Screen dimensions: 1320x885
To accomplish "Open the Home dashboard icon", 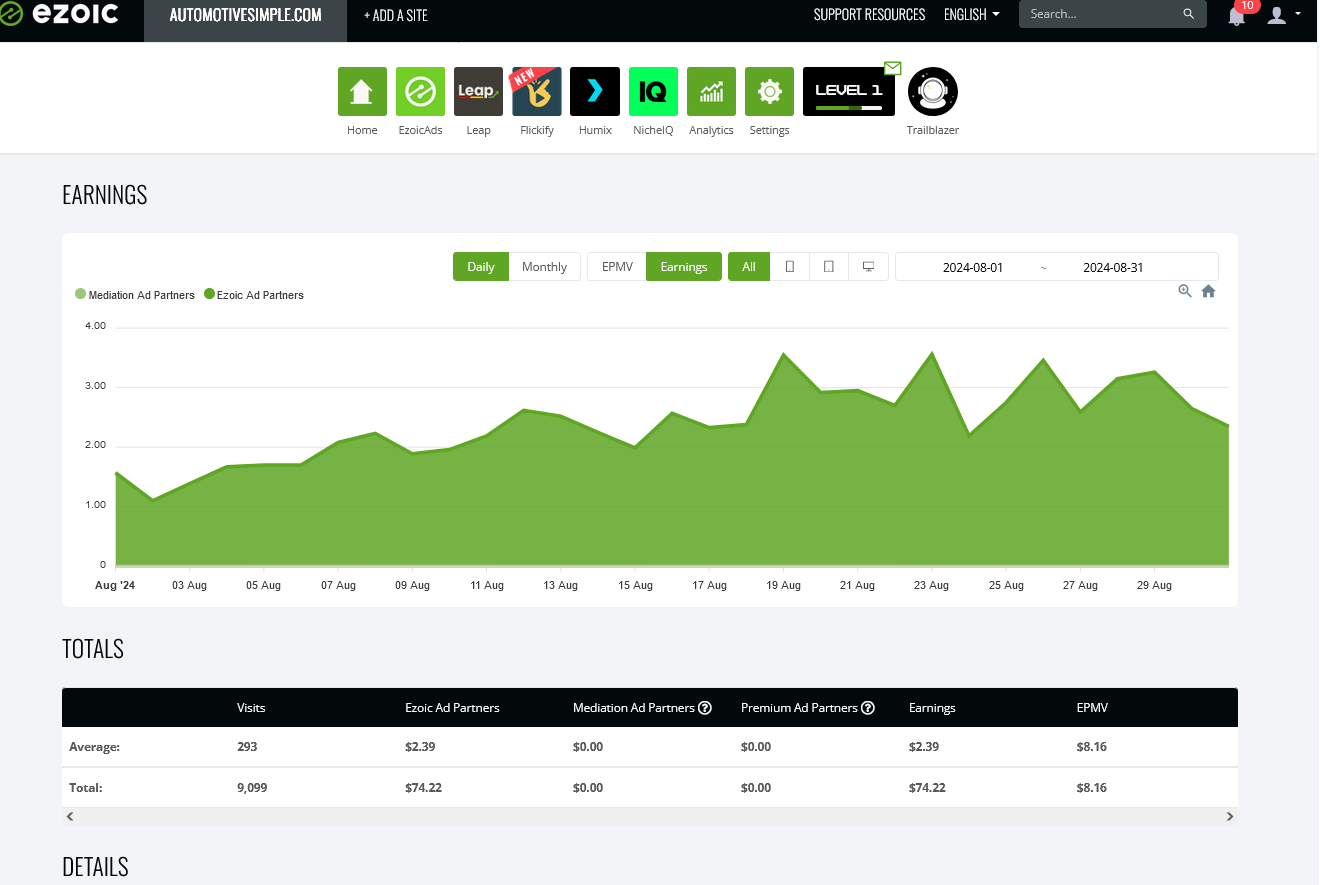I will pos(362,92).
